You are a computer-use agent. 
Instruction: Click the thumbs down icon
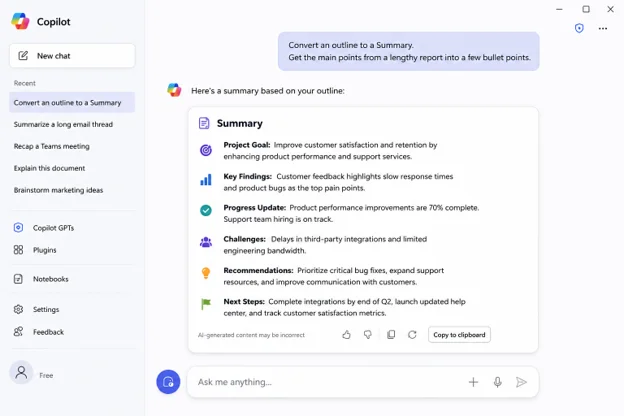tap(368, 335)
